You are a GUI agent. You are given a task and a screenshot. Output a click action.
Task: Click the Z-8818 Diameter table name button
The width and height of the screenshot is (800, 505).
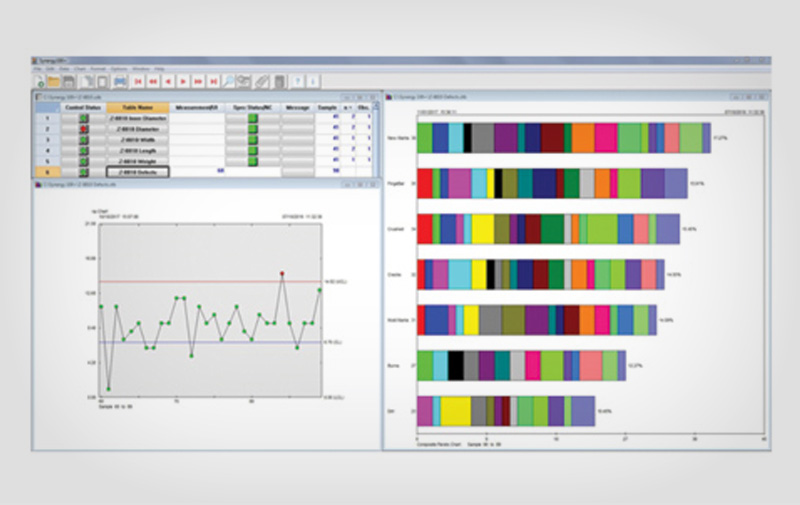[x=138, y=129]
